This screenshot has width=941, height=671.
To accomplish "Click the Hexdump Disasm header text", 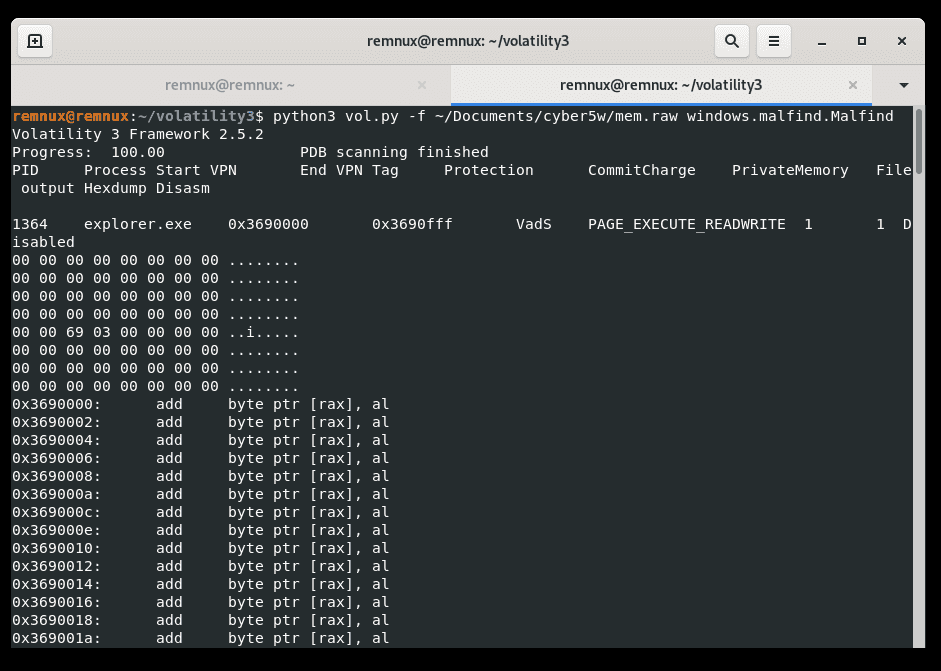I will click(x=147, y=188).
